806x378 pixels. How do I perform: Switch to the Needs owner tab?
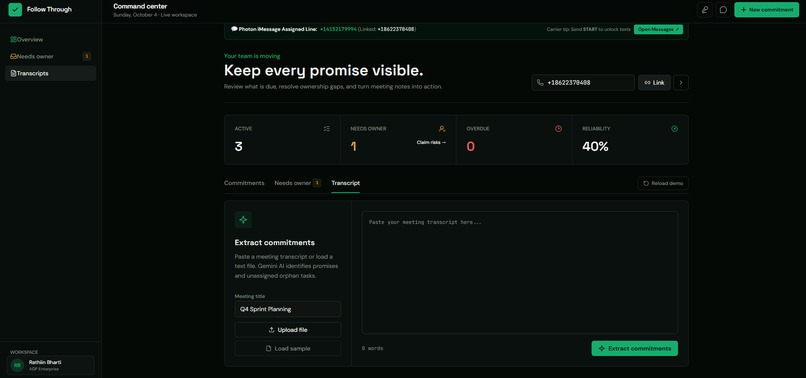298,183
